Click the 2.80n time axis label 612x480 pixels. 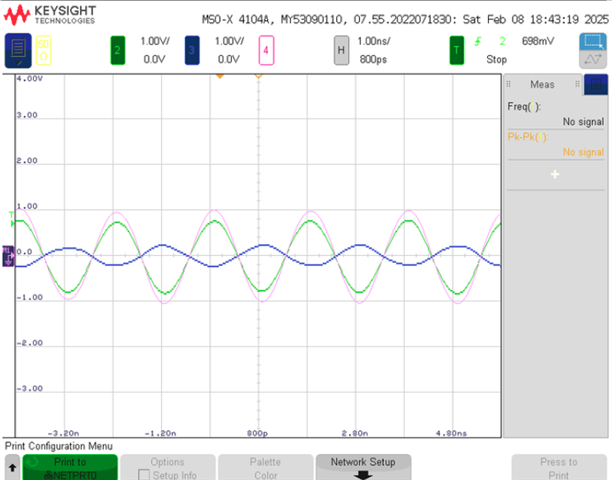pyautogui.click(x=355, y=433)
